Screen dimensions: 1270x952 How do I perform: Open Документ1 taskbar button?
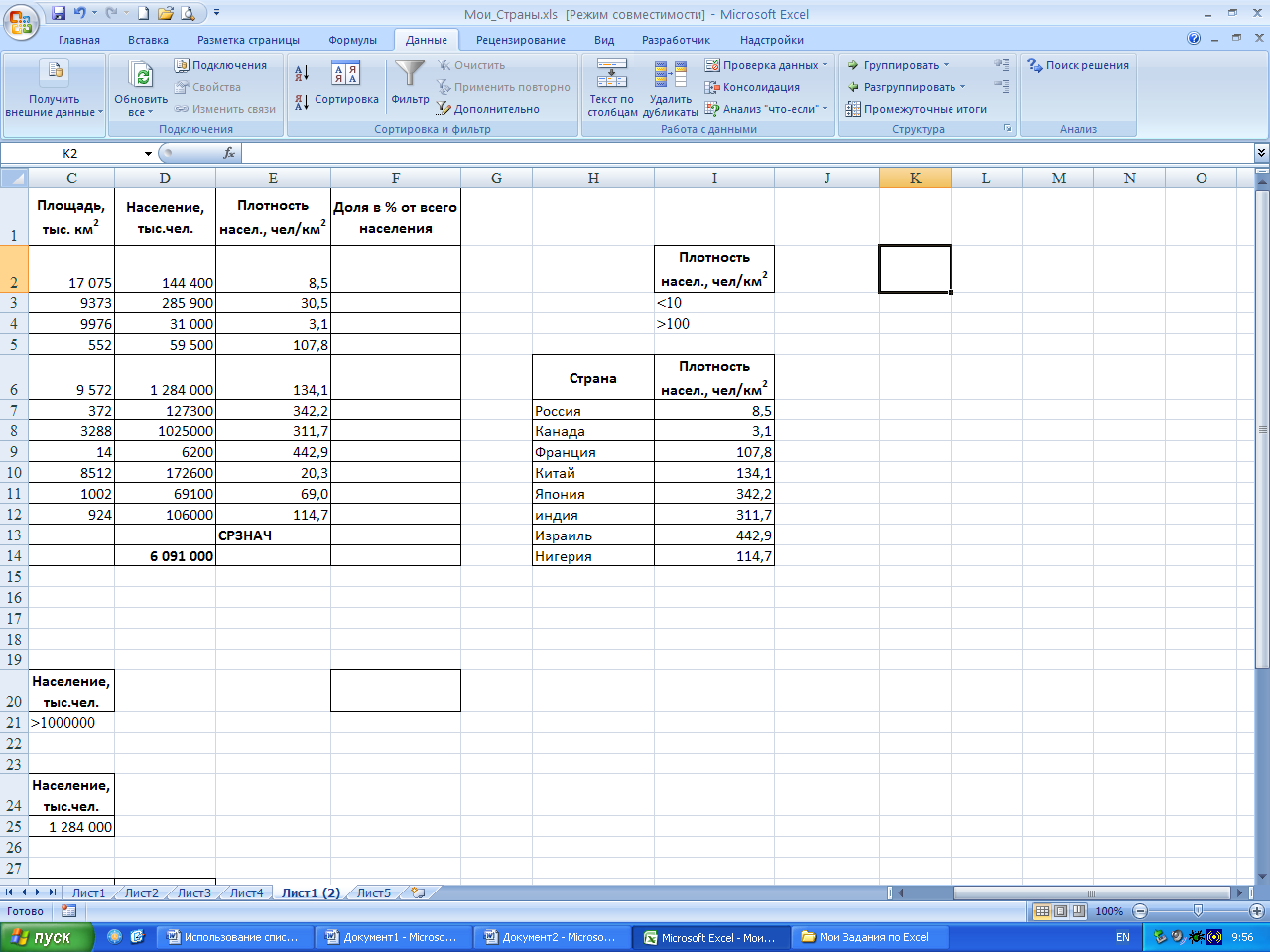click(x=393, y=937)
